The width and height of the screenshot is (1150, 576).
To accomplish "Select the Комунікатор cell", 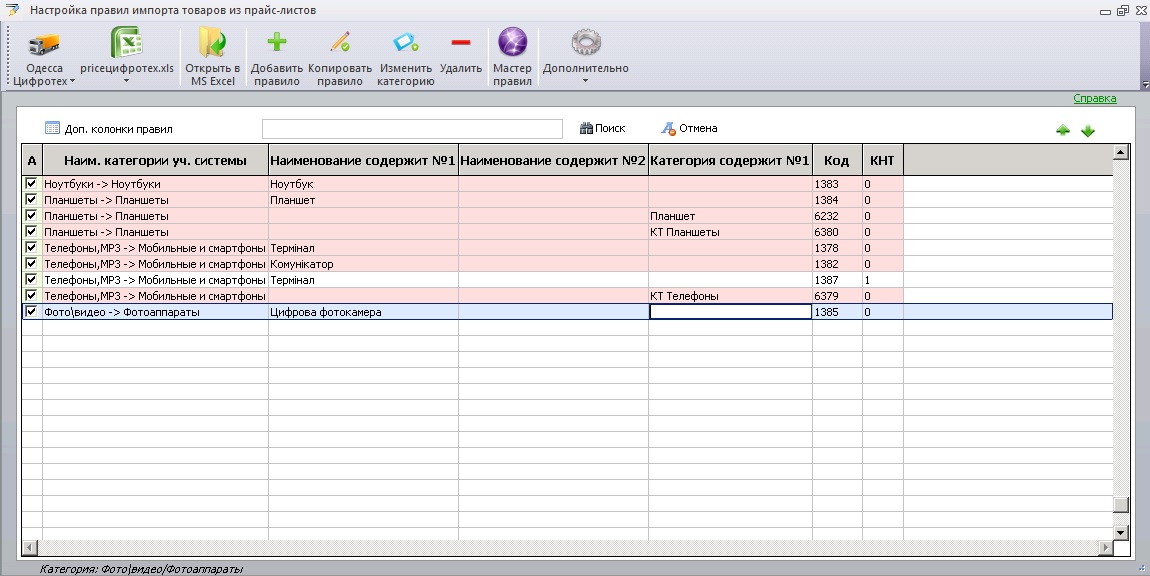I will point(363,263).
